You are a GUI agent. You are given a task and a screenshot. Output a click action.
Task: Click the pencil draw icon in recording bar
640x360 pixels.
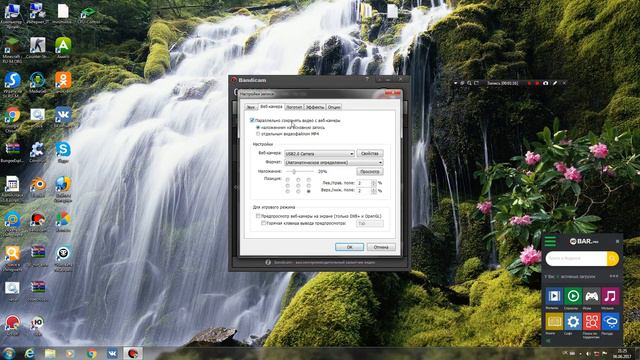point(555,83)
